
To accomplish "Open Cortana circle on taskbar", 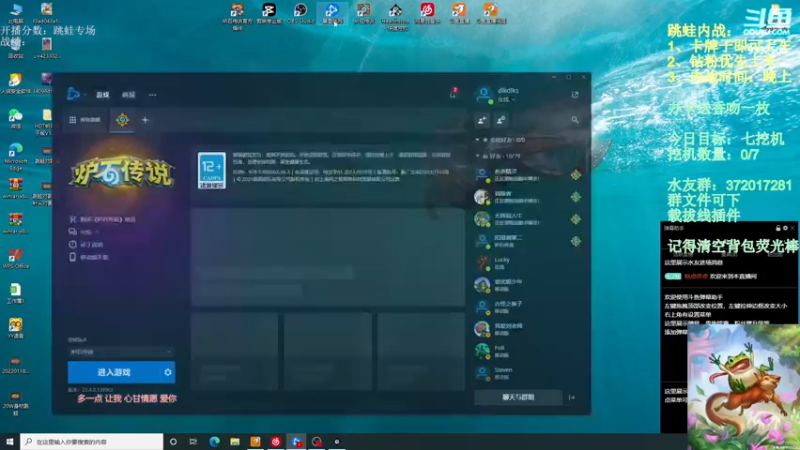I will coord(173,442).
